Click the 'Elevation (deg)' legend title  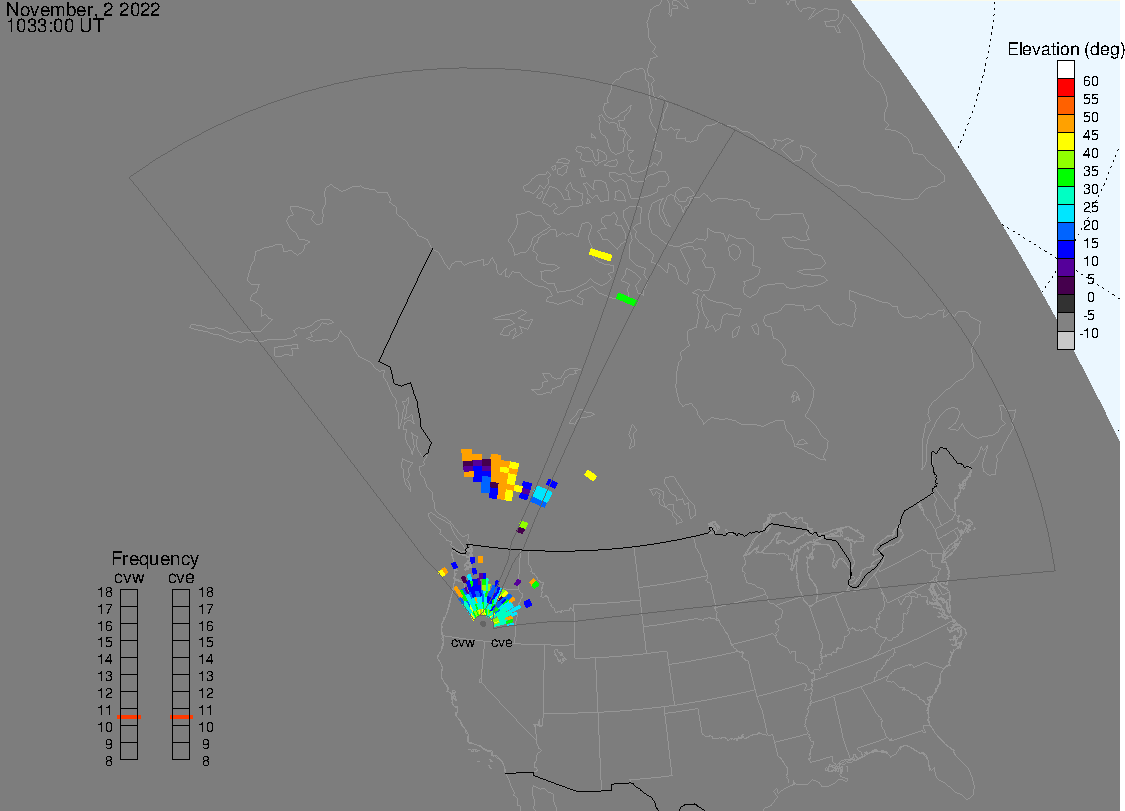[x=1065, y=49]
